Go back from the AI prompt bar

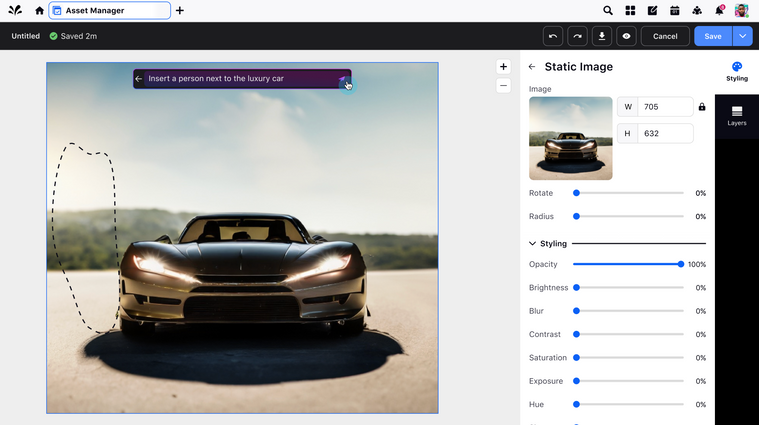138,78
